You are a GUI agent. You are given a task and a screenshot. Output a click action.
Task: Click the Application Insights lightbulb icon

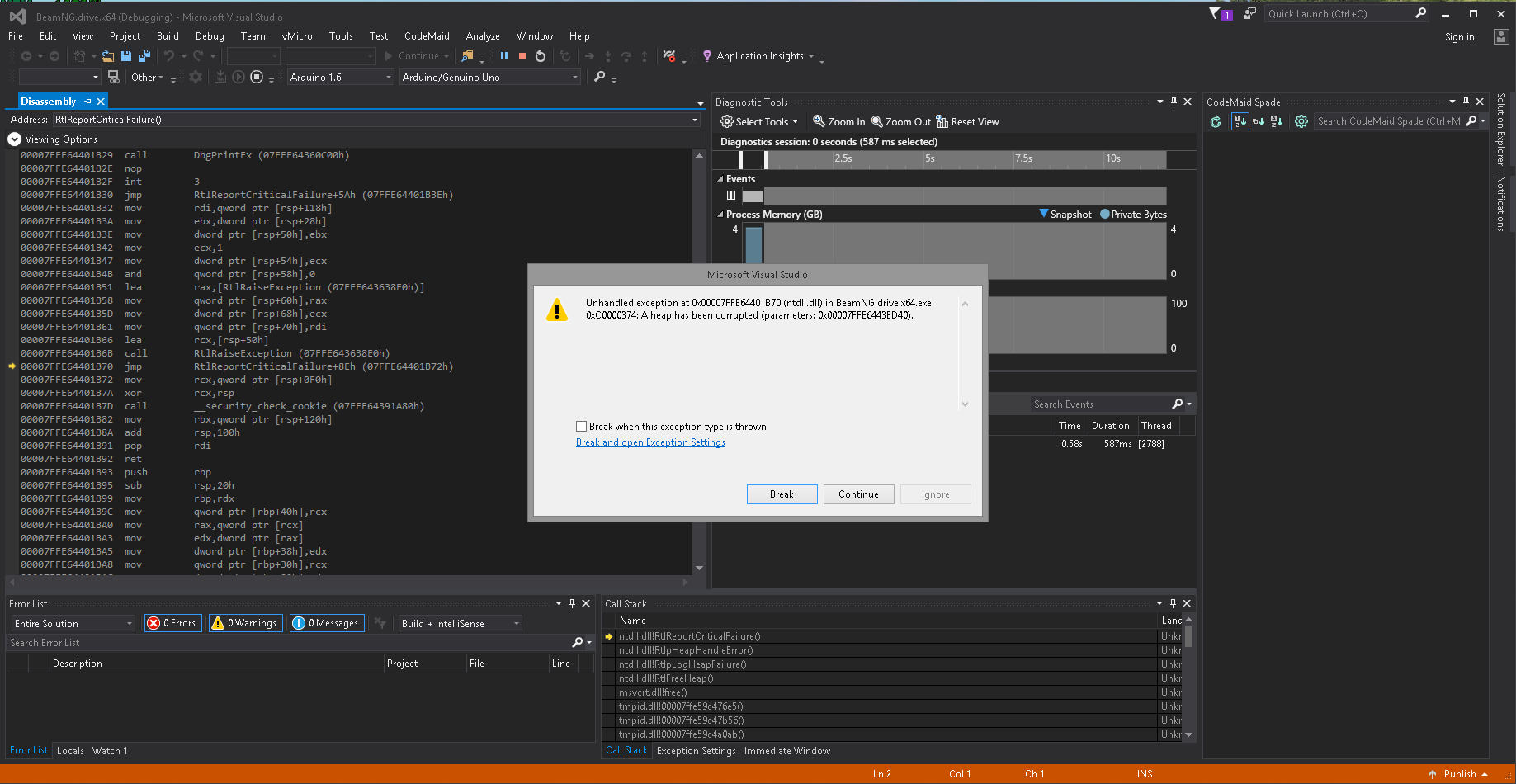click(707, 56)
